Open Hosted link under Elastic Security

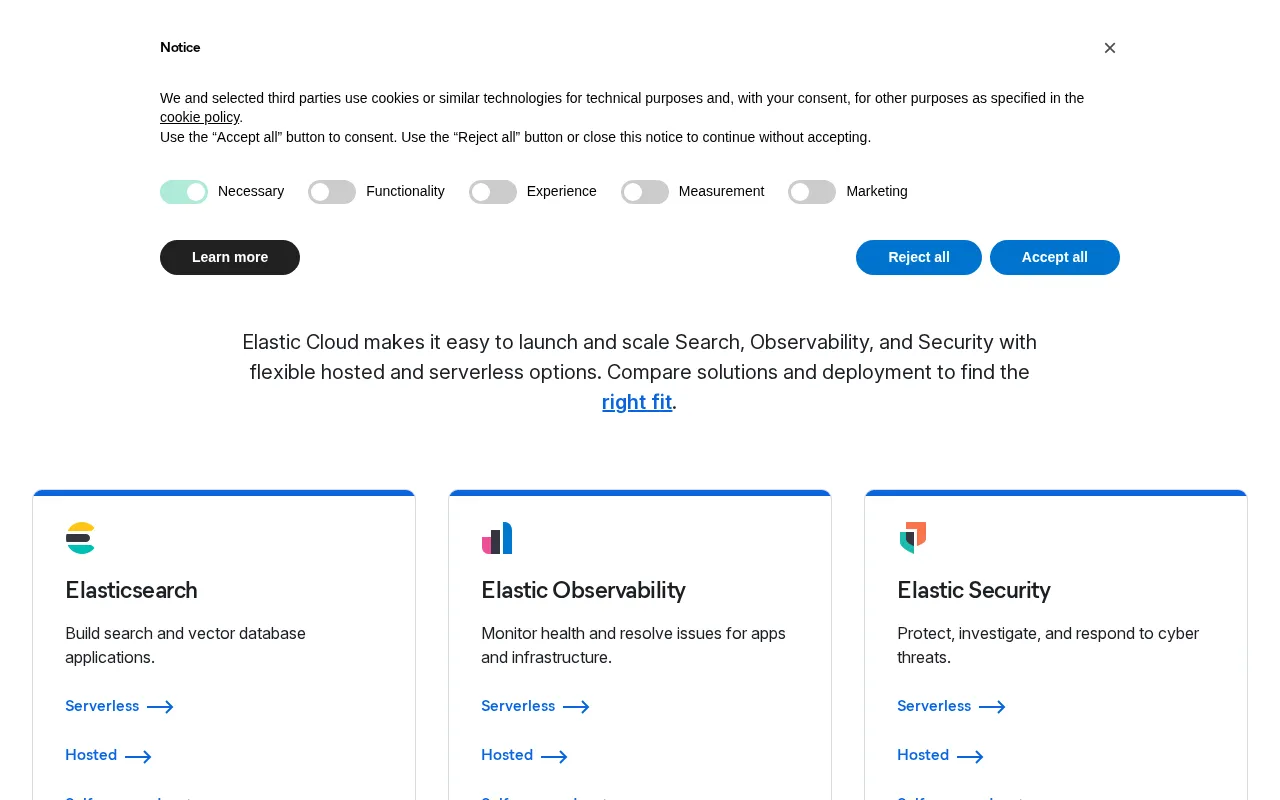point(940,755)
